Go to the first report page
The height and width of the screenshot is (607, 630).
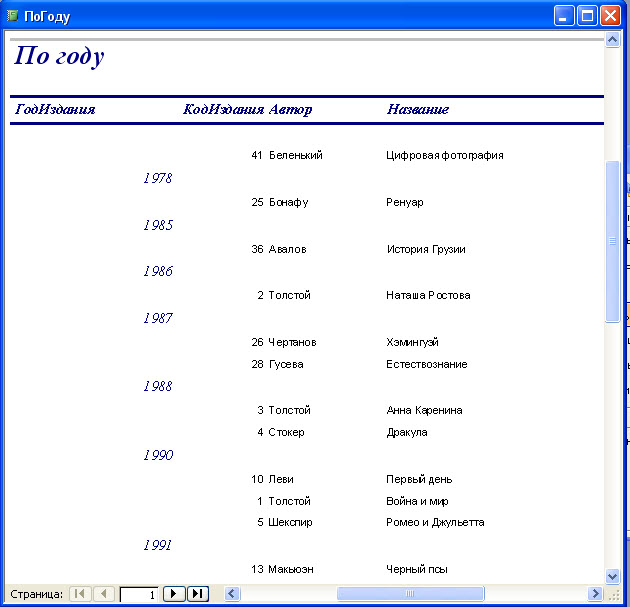(80, 593)
